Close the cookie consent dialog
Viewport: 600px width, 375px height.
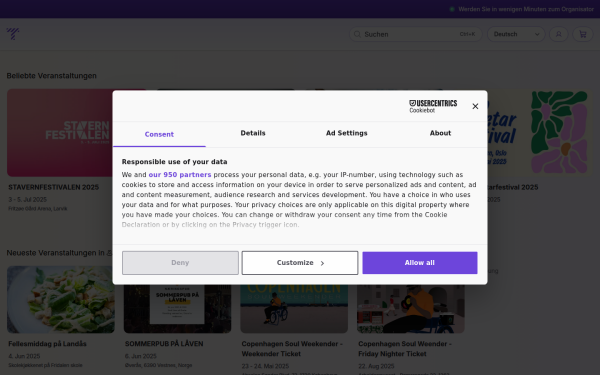coord(475,106)
